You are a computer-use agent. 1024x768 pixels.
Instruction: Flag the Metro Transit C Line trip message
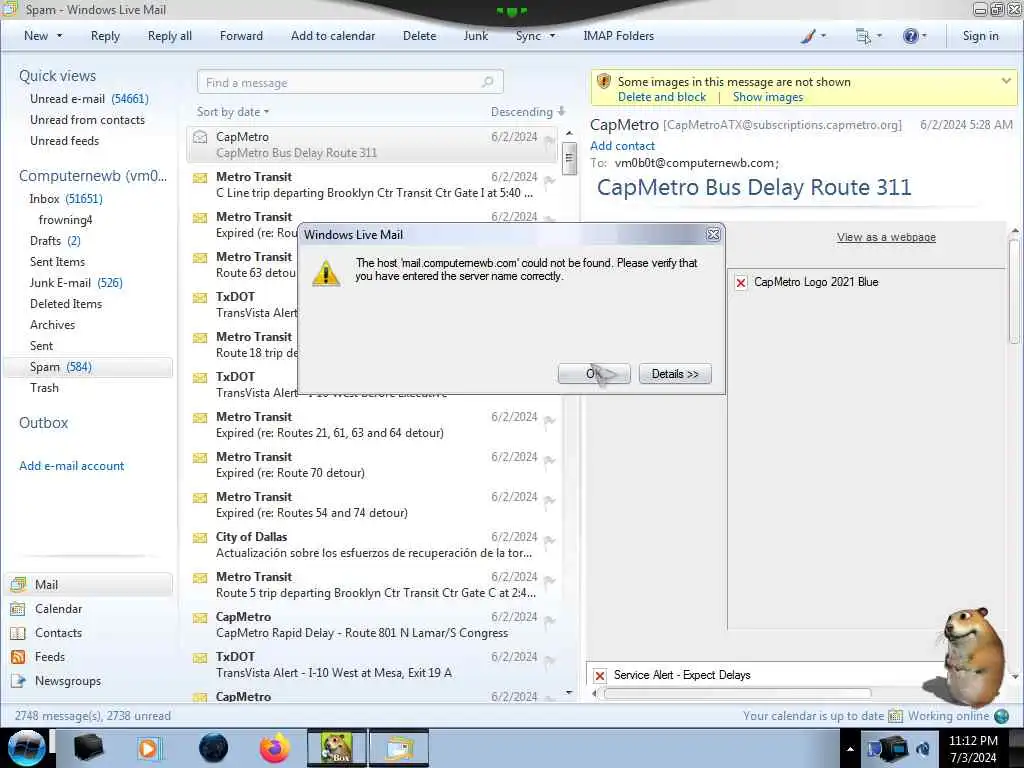549,180
